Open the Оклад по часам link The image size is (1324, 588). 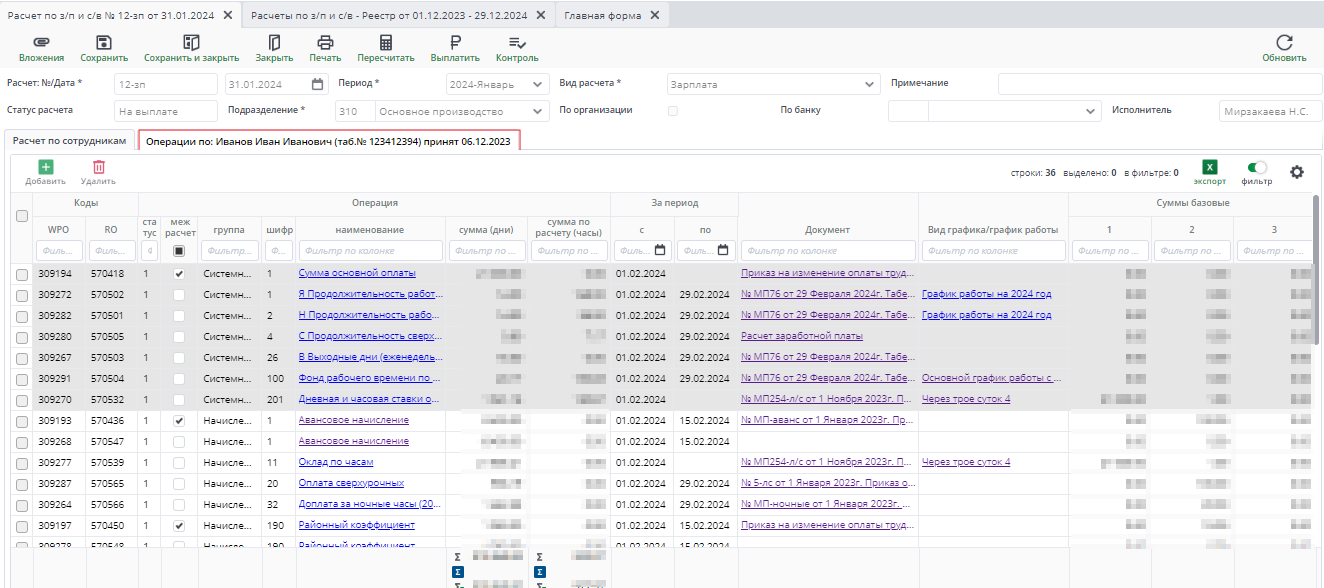(336, 462)
